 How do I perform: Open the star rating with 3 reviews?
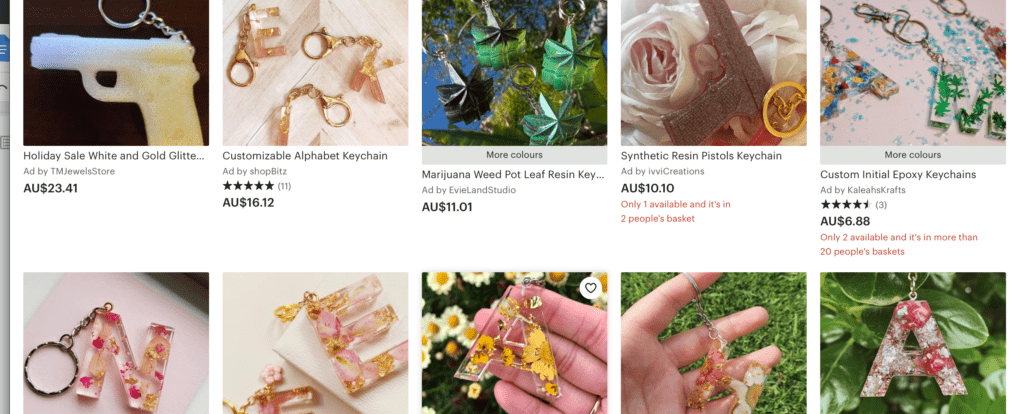(854, 205)
